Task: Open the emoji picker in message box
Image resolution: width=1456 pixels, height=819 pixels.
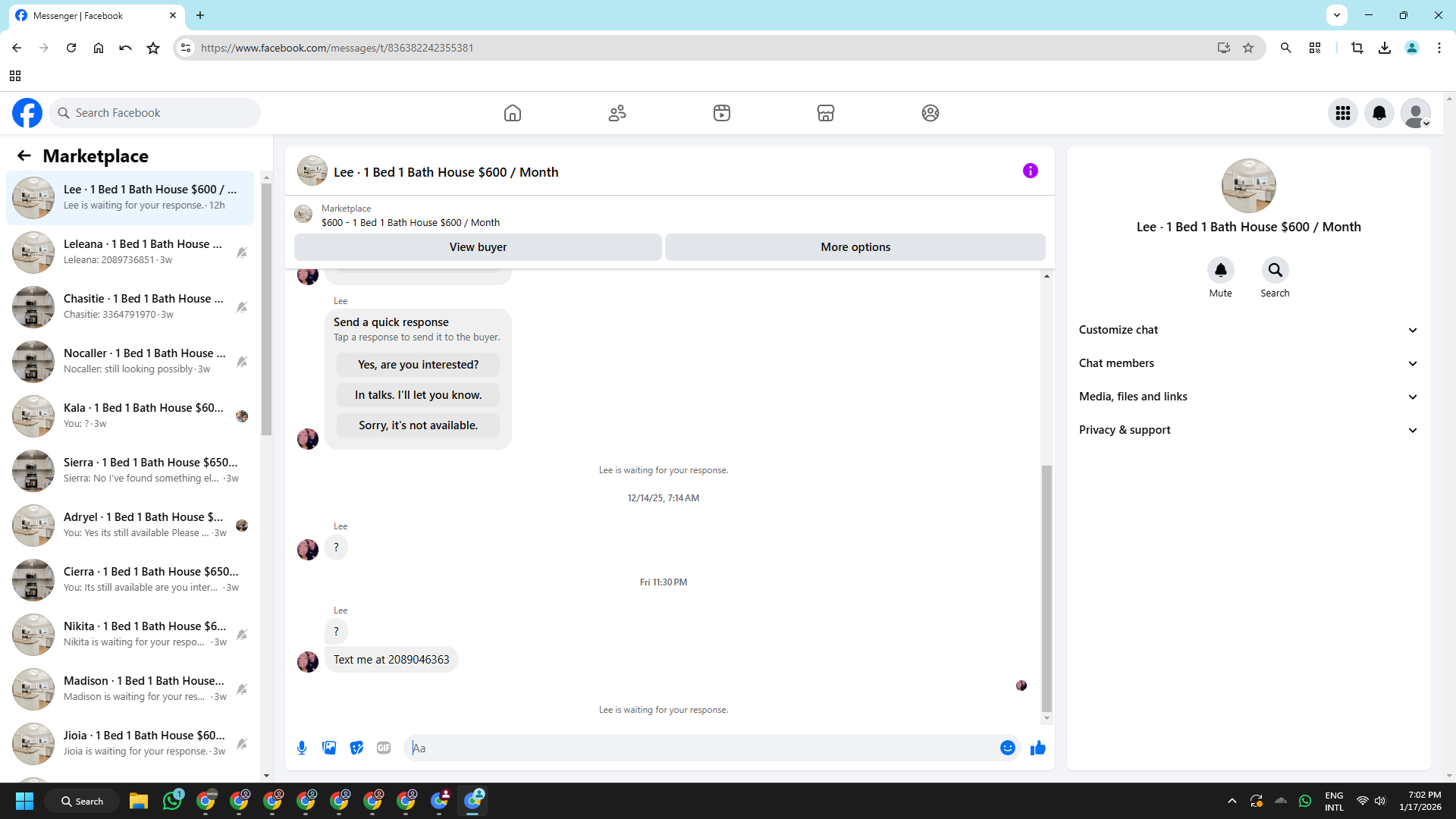Action: coord(1007,748)
